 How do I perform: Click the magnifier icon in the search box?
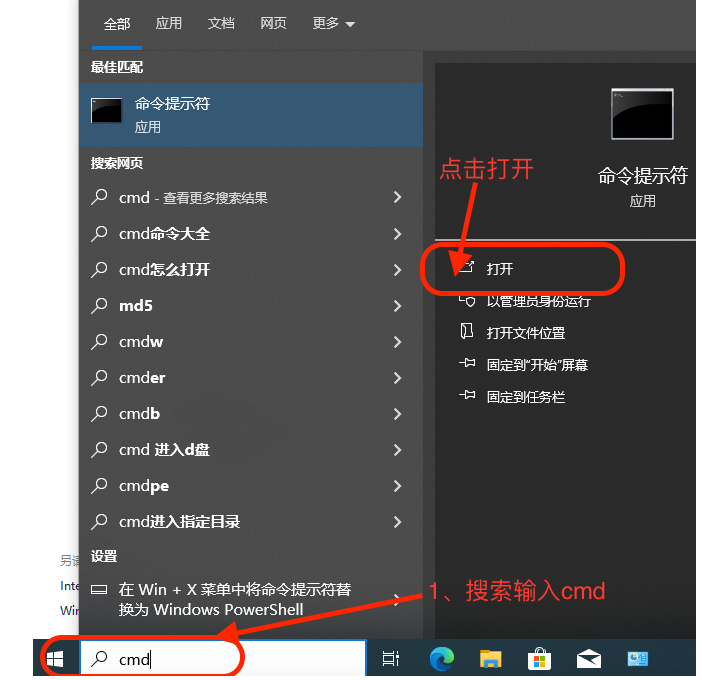[x=99, y=658]
